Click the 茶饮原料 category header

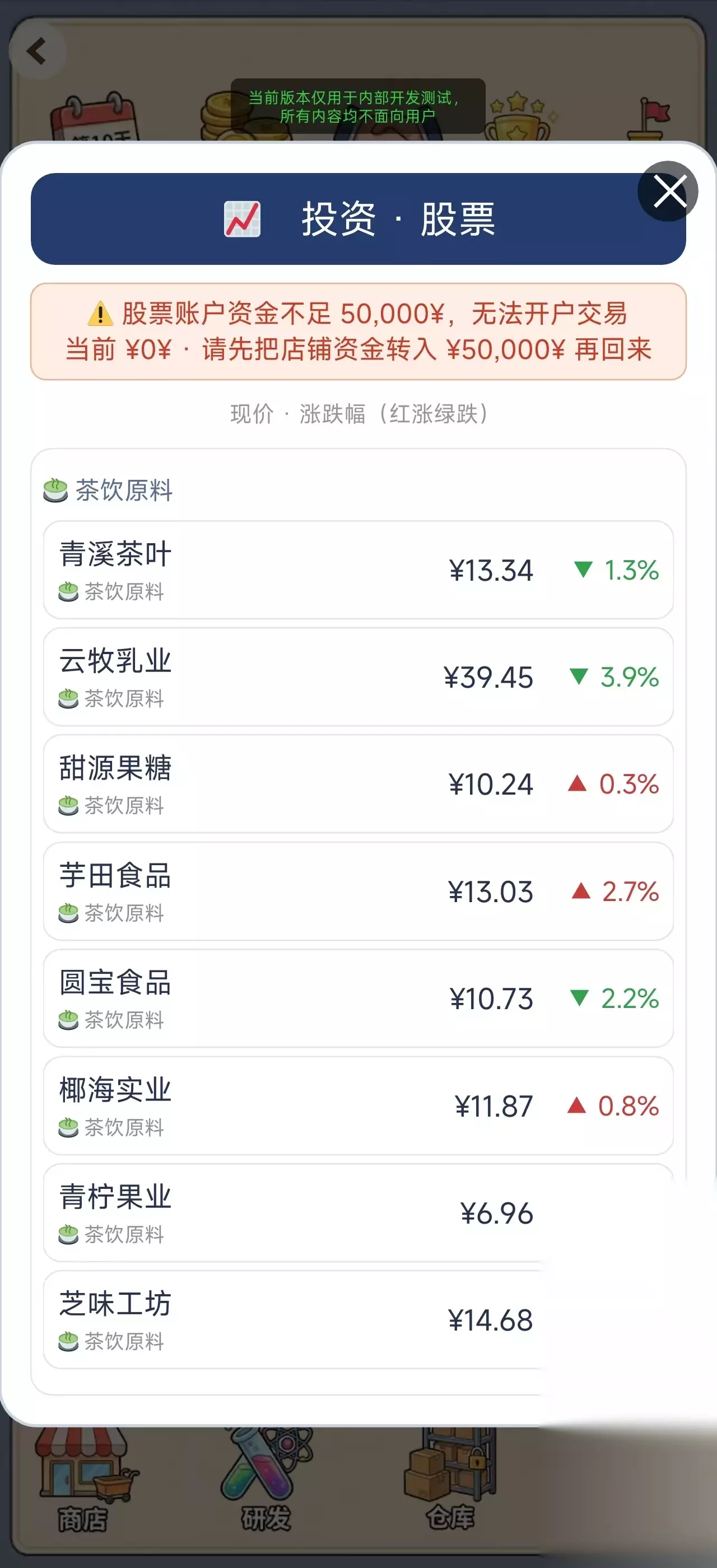pos(108,490)
